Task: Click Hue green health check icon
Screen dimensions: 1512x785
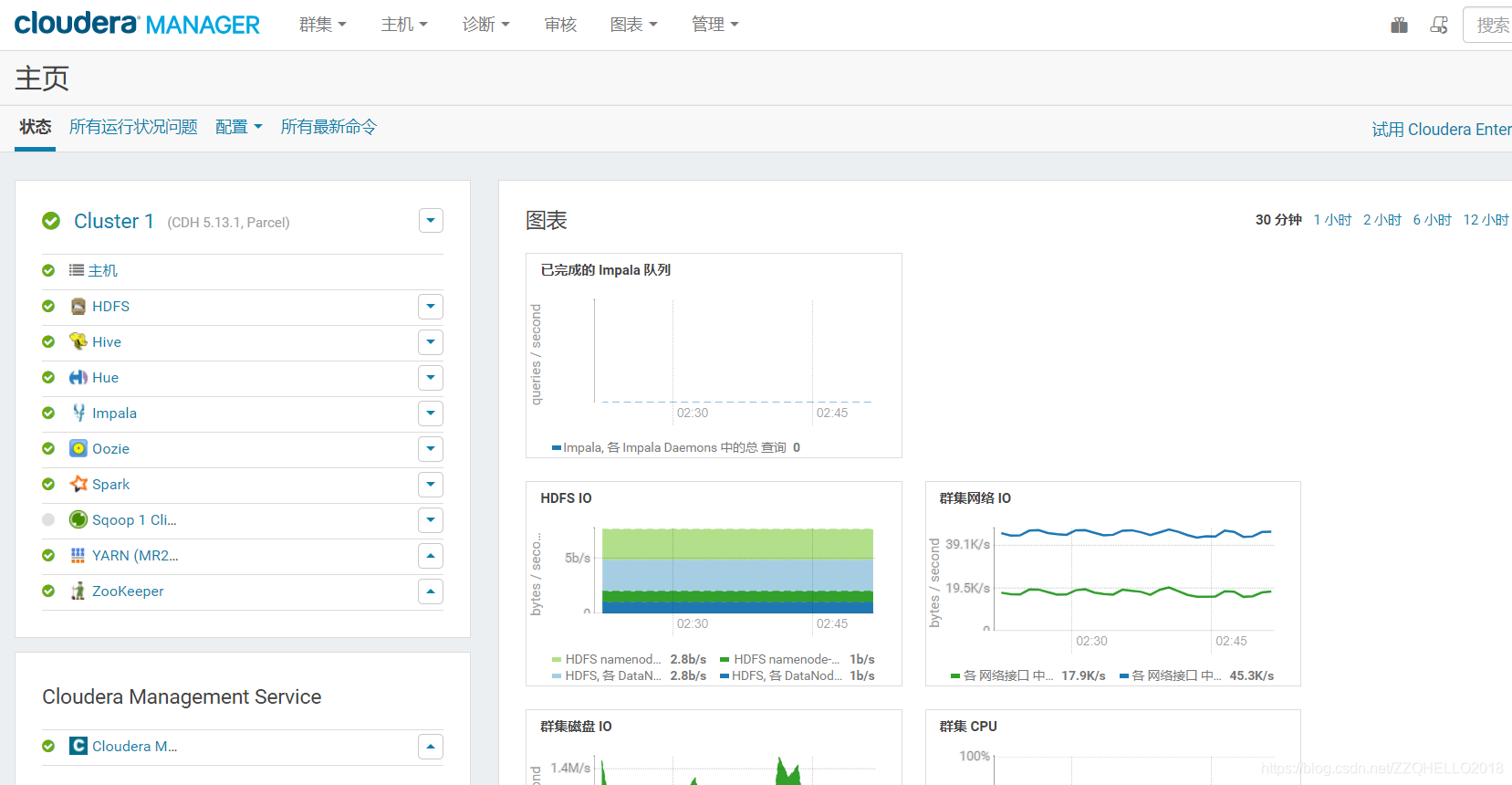Action: pyautogui.click(x=48, y=377)
